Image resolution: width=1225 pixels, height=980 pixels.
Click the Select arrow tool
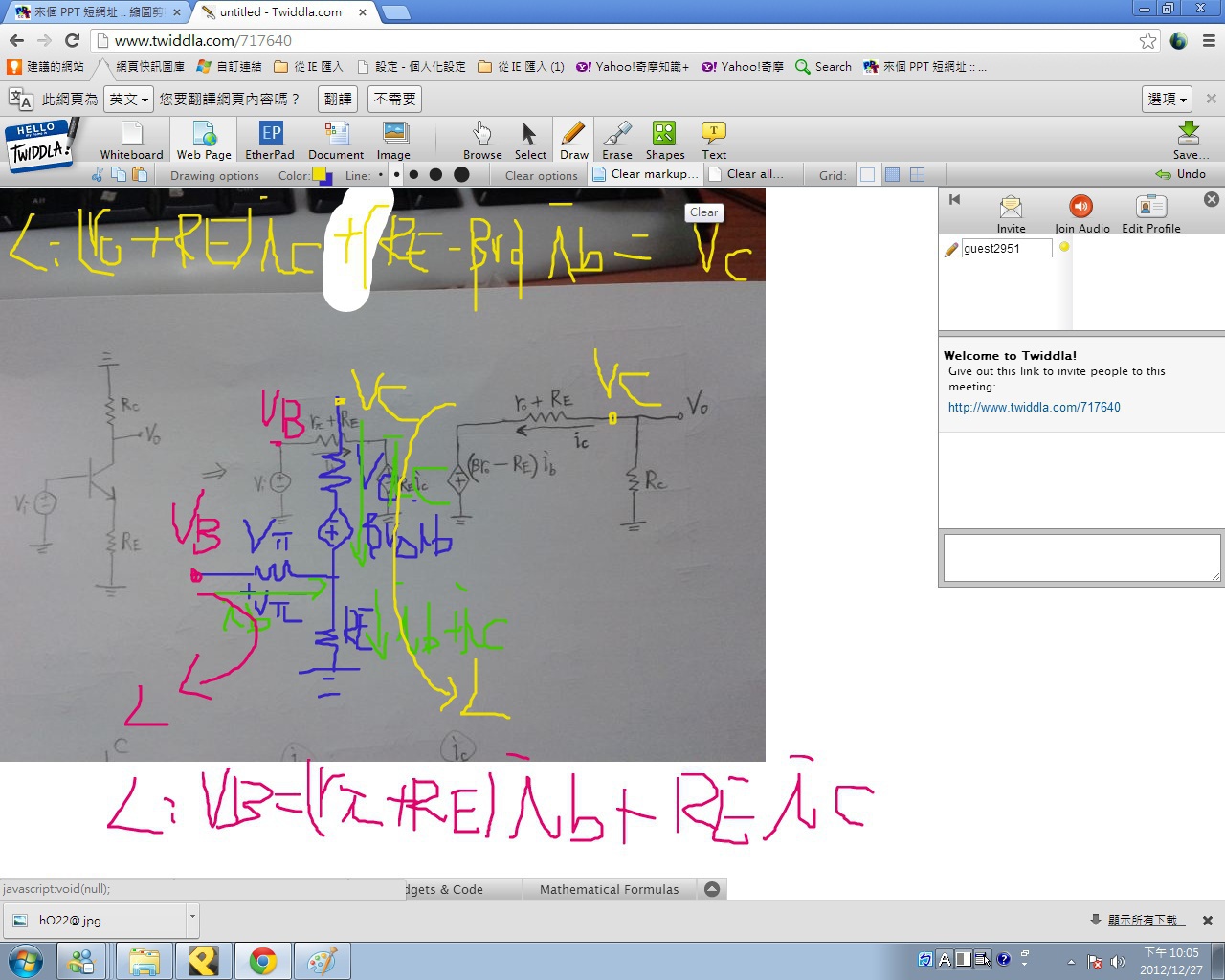(530, 140)
